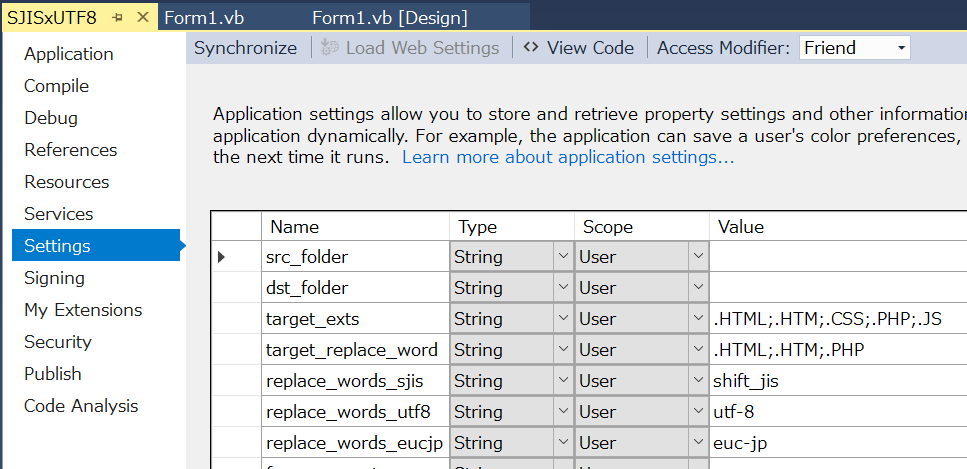Open the Signing properties page
Screen dimensions: 967x469
[x=54, y=278]
